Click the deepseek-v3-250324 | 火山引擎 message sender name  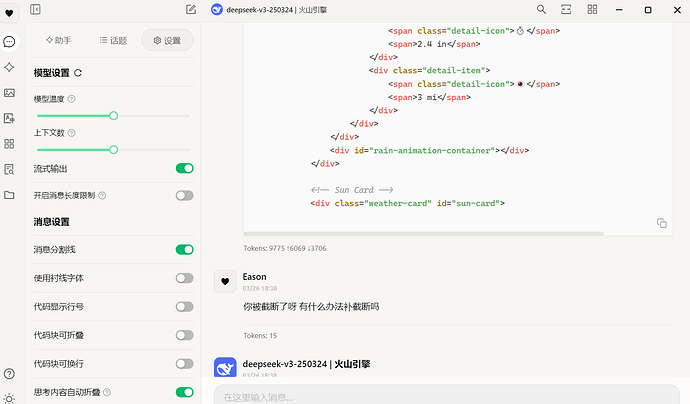[x=306, y=364]
